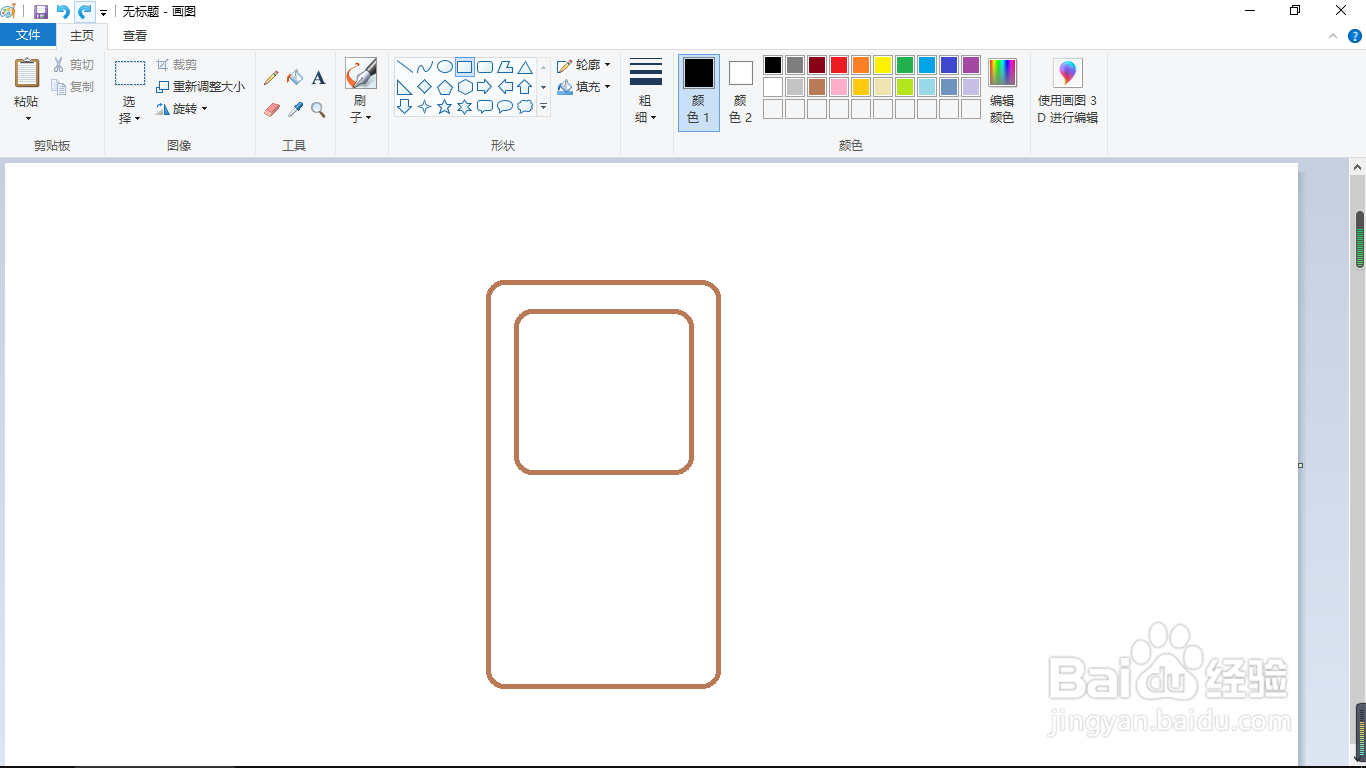Image resolution: width=1366 pixels, height=768 pixels.
Task: Click 编辑颜色 (Edit colors) button
Action: point(1002,92)
